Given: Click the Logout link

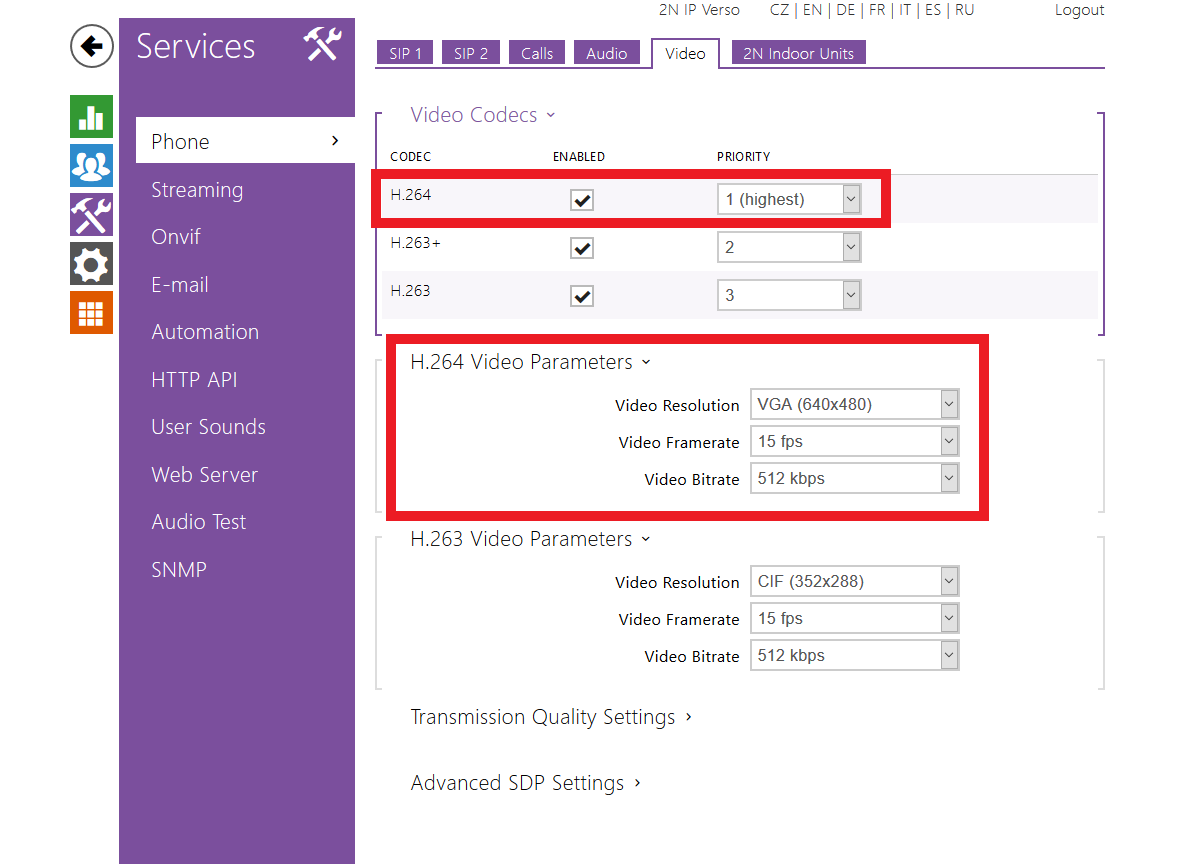Looking at the screenshot, I should (1079, 10).
